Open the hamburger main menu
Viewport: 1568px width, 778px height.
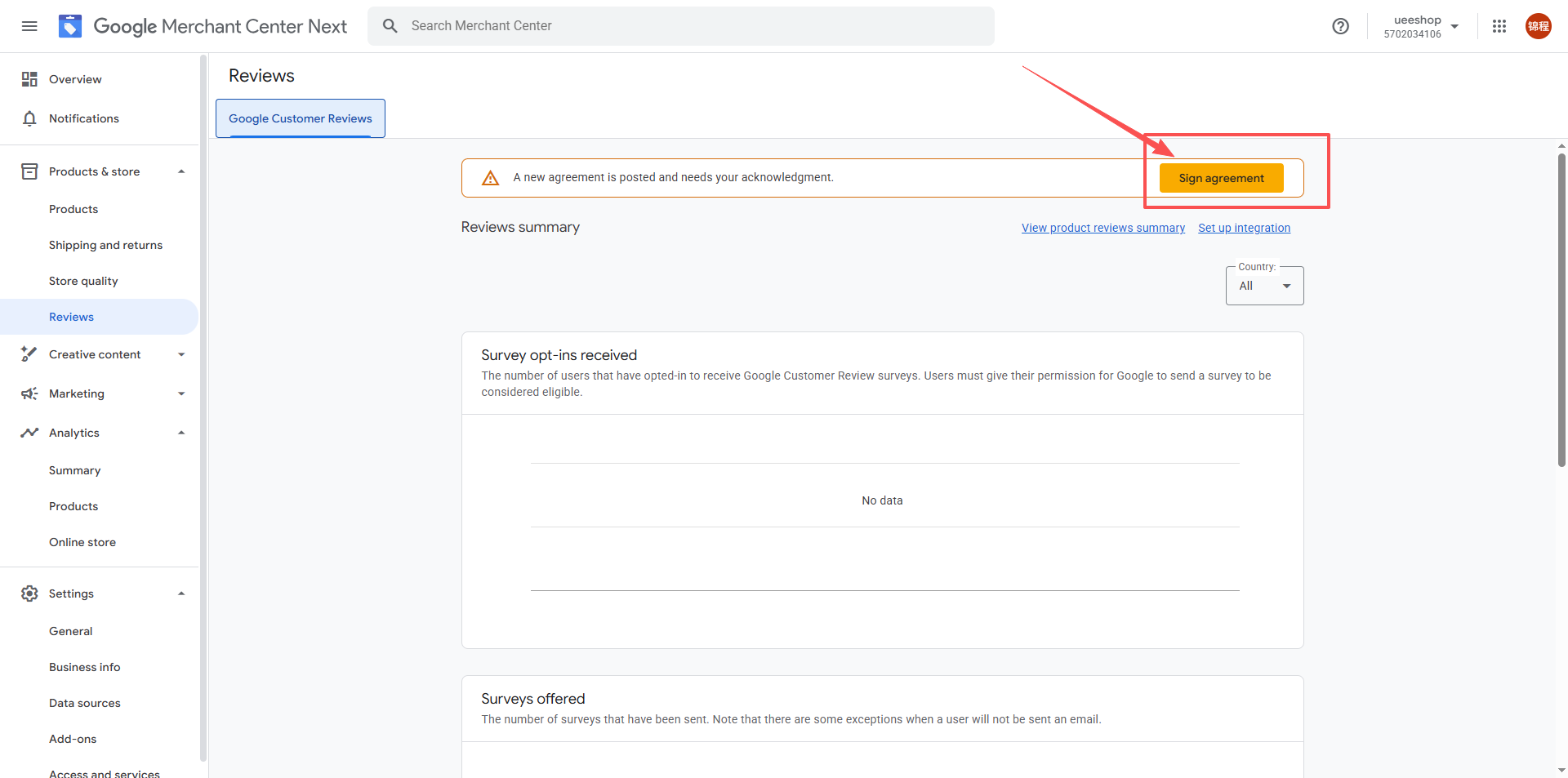(29, 26)
